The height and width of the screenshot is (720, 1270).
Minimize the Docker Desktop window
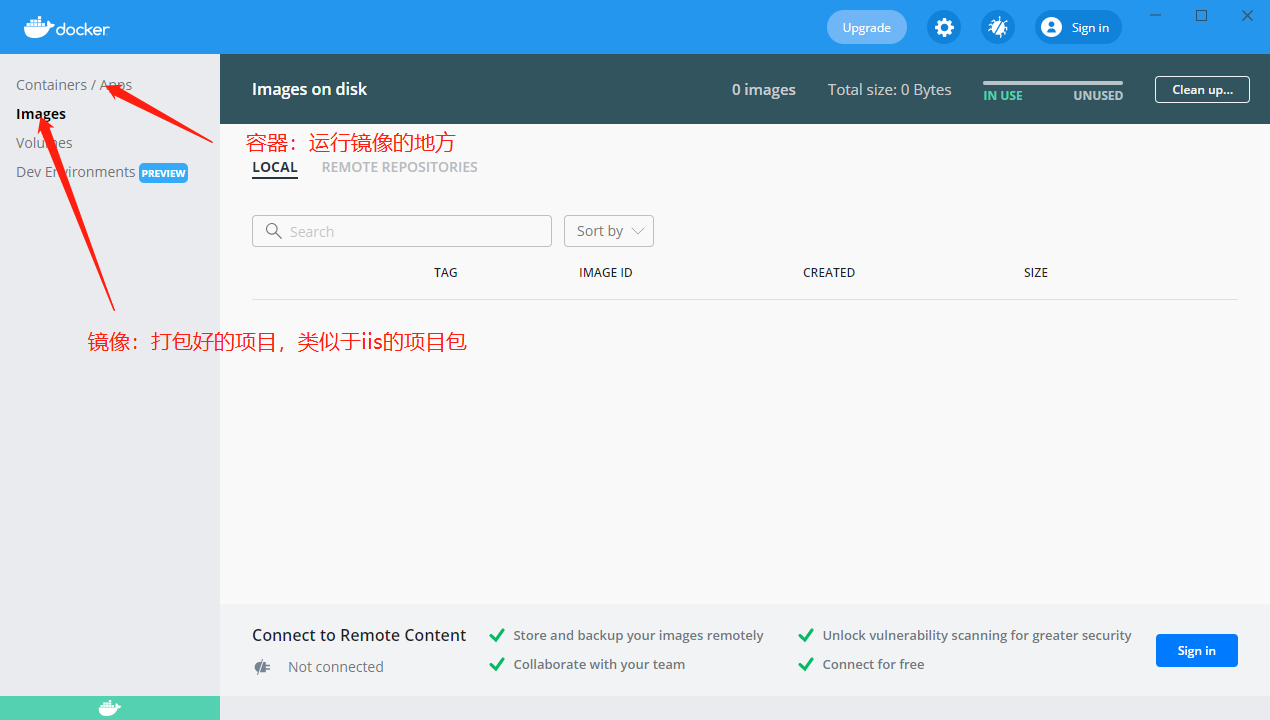[x=1156, y=16]
